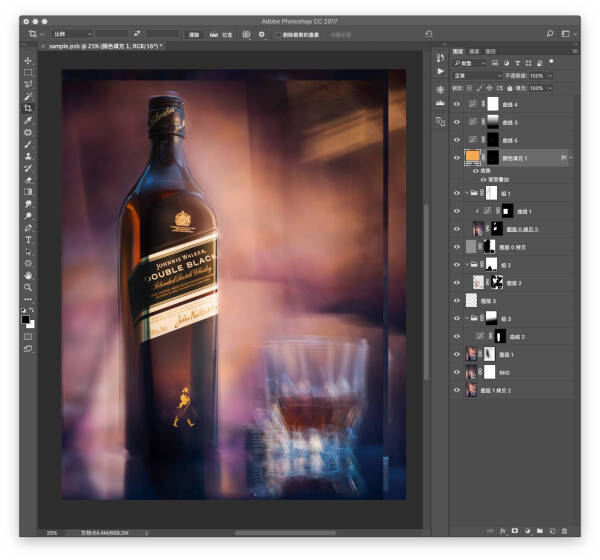Select the Clone Stamp tool
Image resolution: width=600 pixels, height=560 pixels.
tap(28, 156)
